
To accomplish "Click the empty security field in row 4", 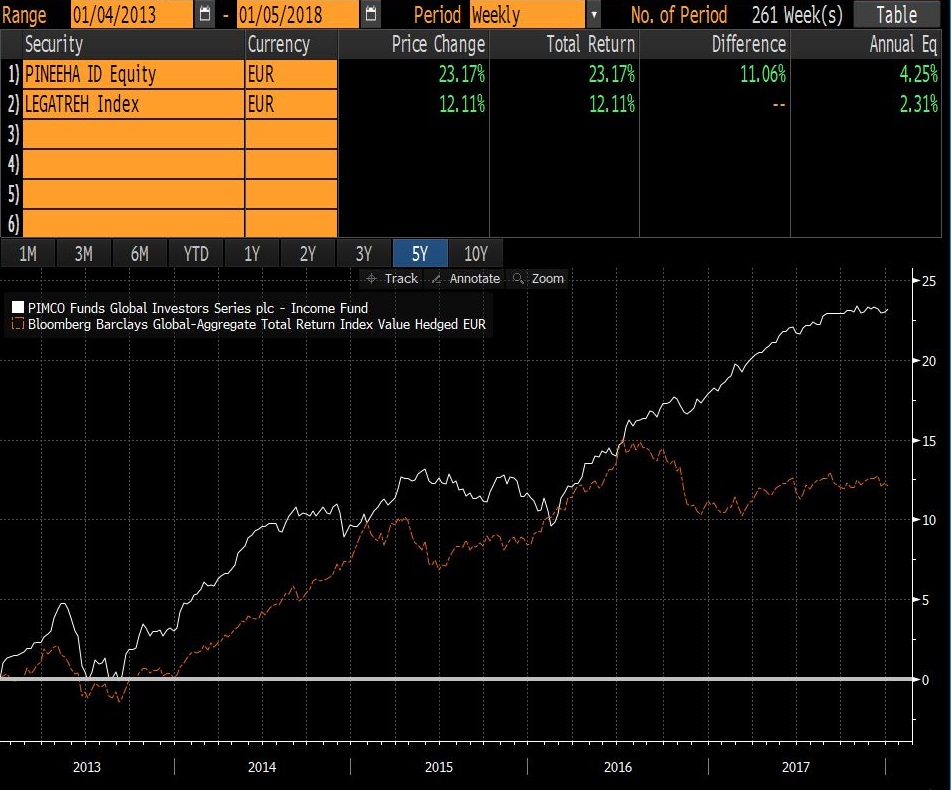I will (x=133, y=164).
